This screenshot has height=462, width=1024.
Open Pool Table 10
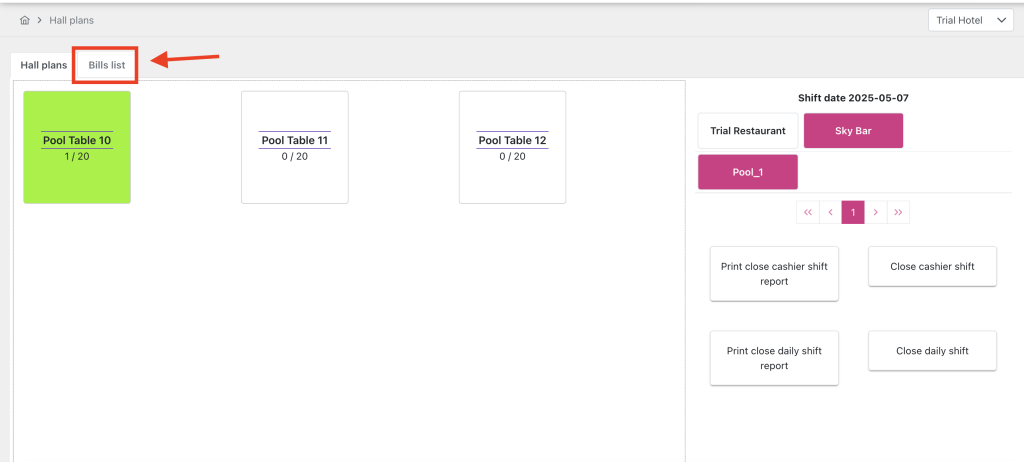click(x=77, y=147)
